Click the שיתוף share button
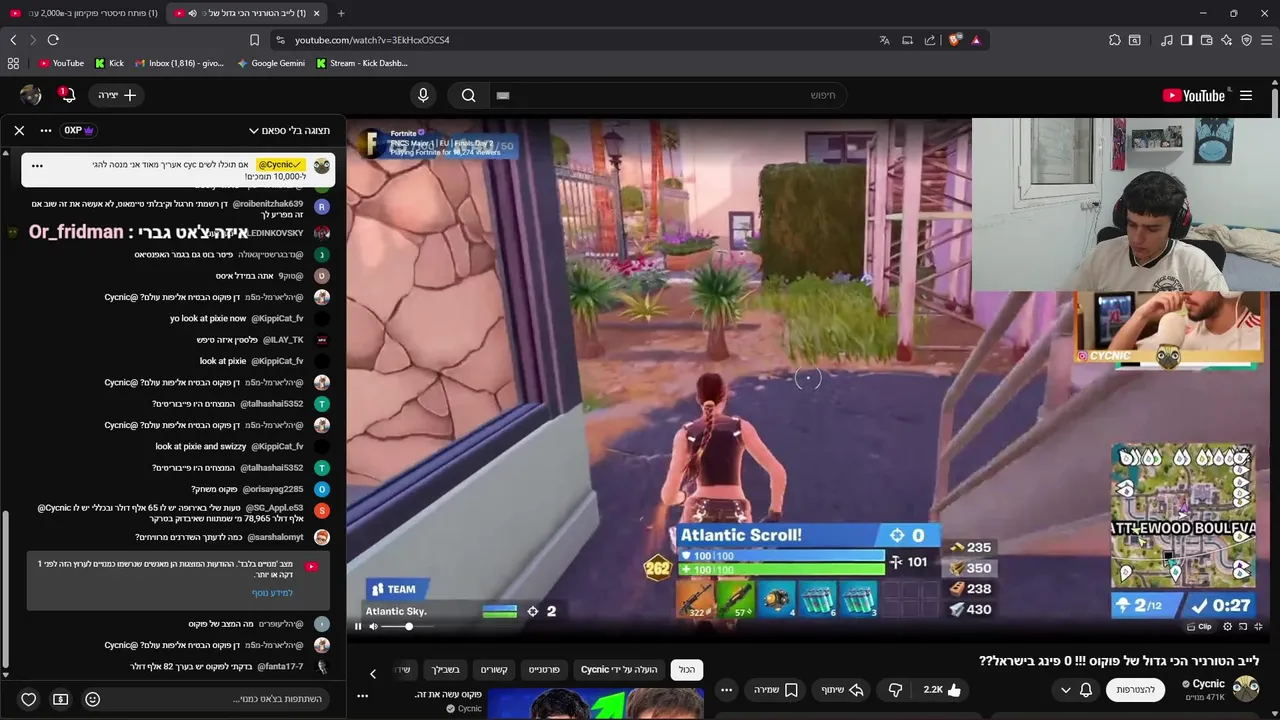 [841, 690]
